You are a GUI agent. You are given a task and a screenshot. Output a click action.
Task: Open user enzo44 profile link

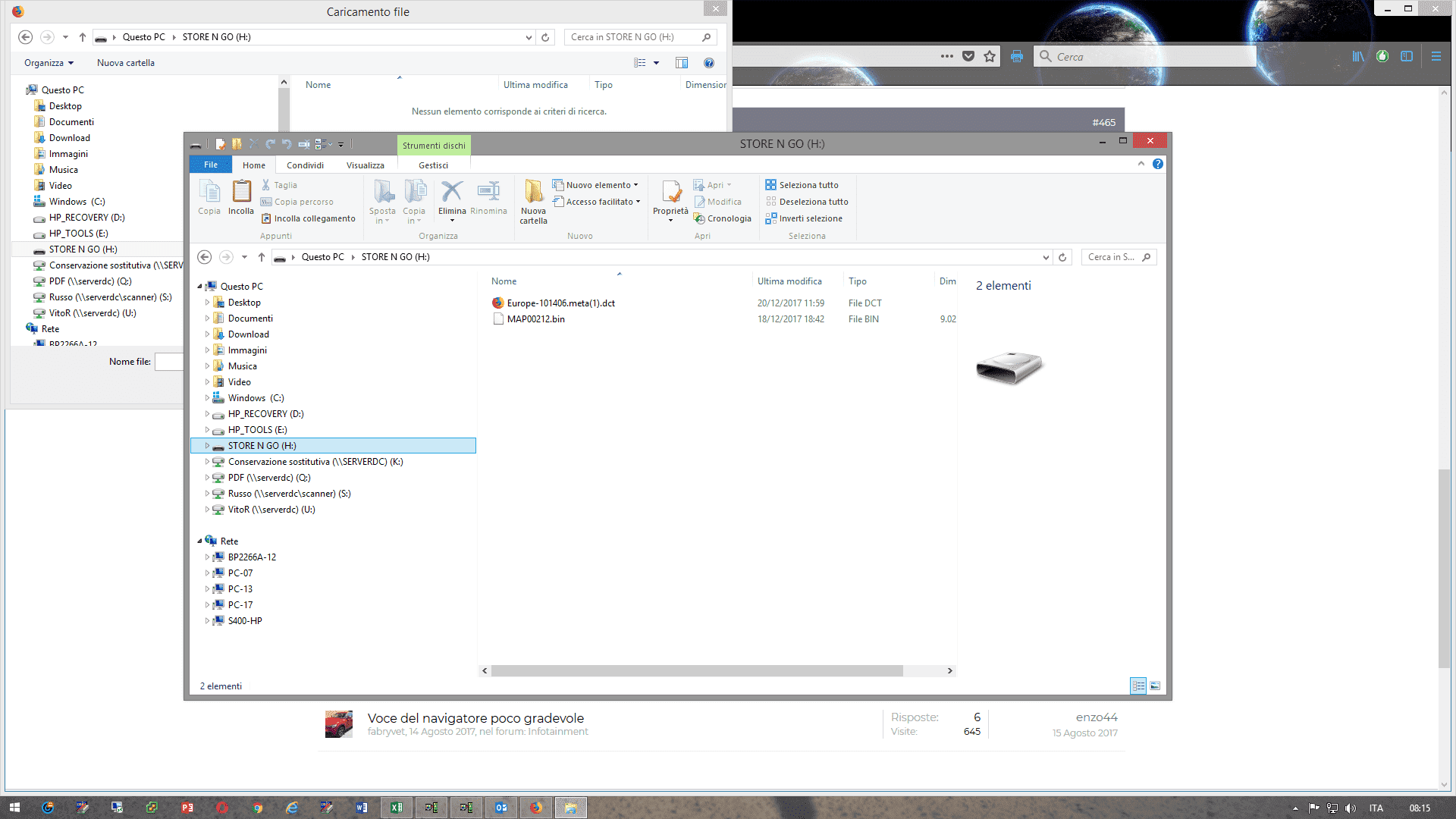(x=1097, y=717)
